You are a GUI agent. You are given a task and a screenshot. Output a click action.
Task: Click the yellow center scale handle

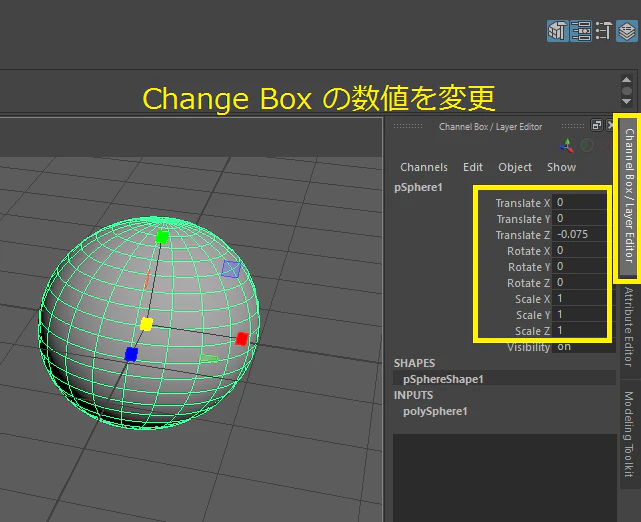146,325
